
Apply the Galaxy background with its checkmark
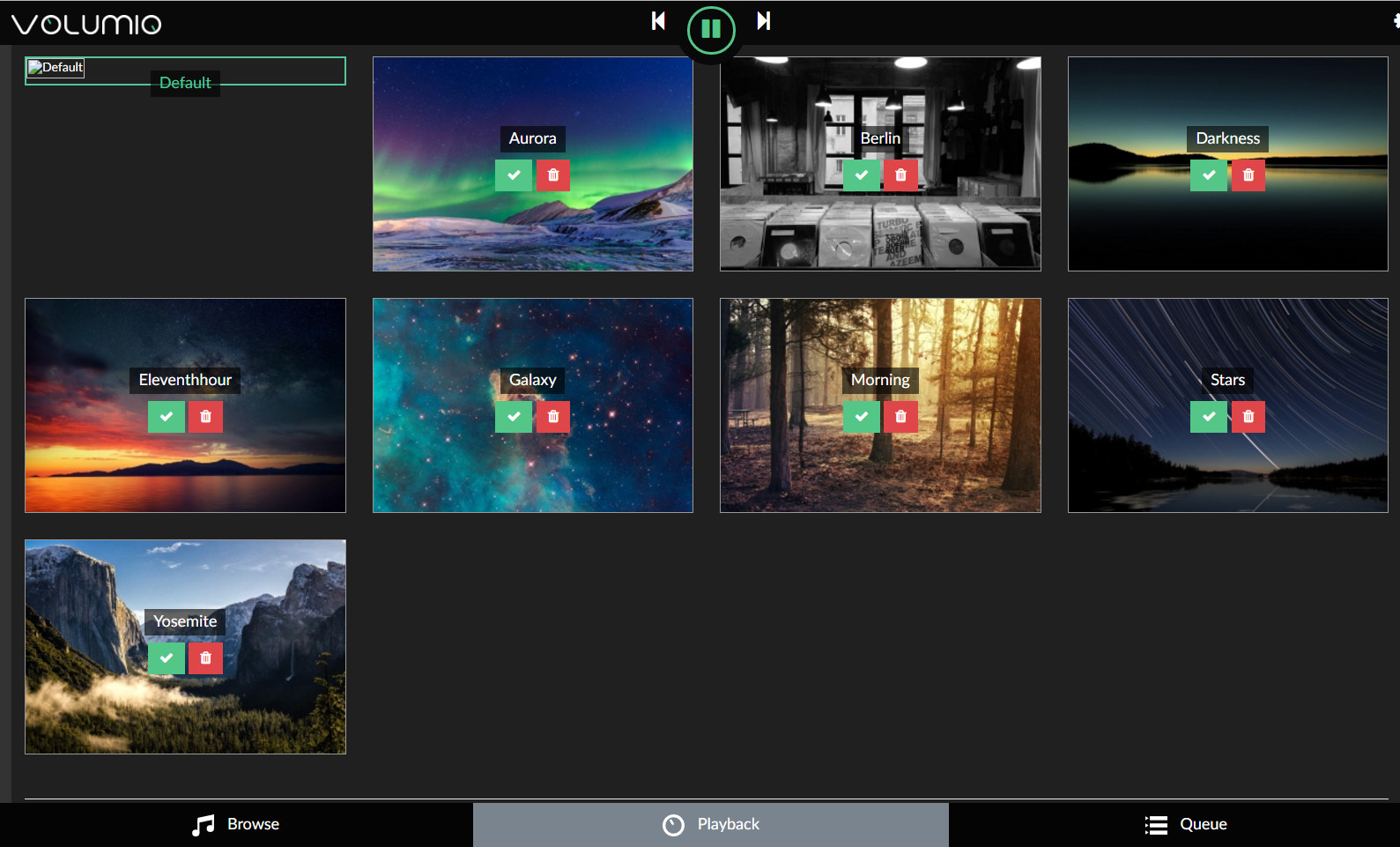(x=514, y=417)
